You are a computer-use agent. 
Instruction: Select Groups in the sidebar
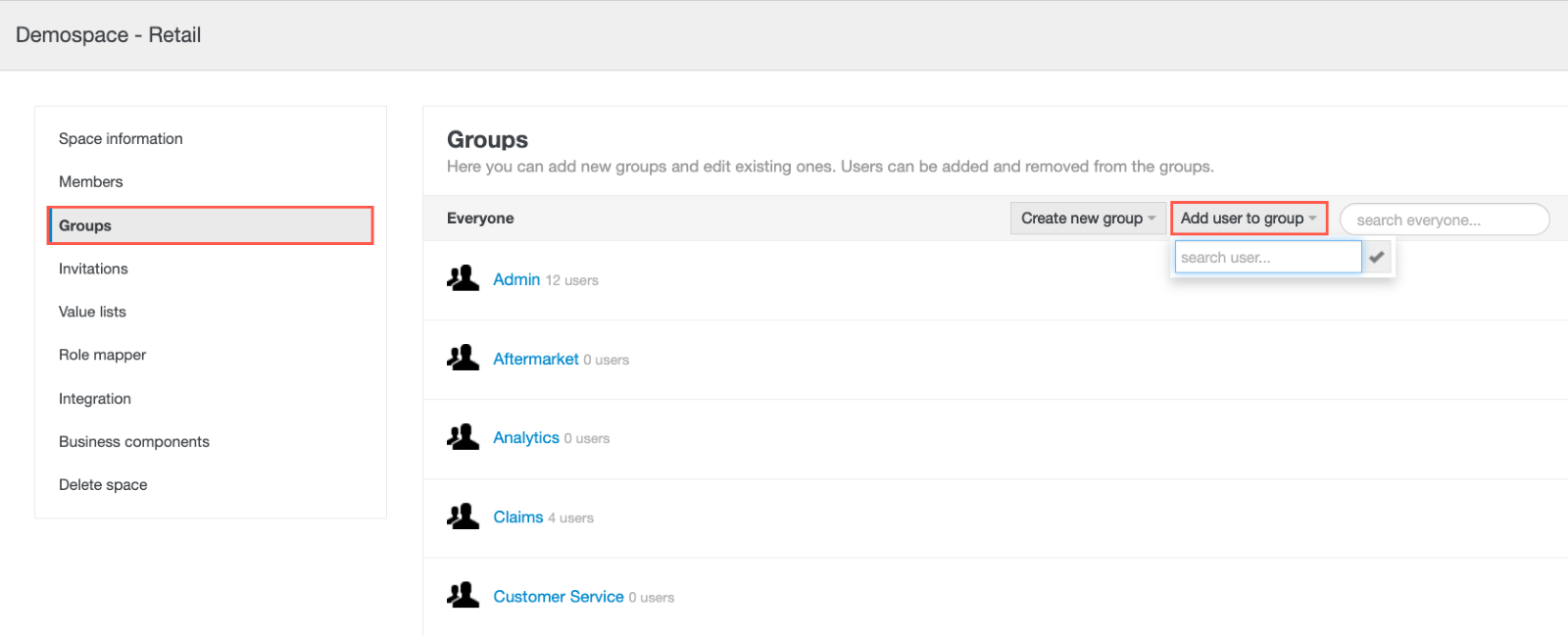[85, 225]
